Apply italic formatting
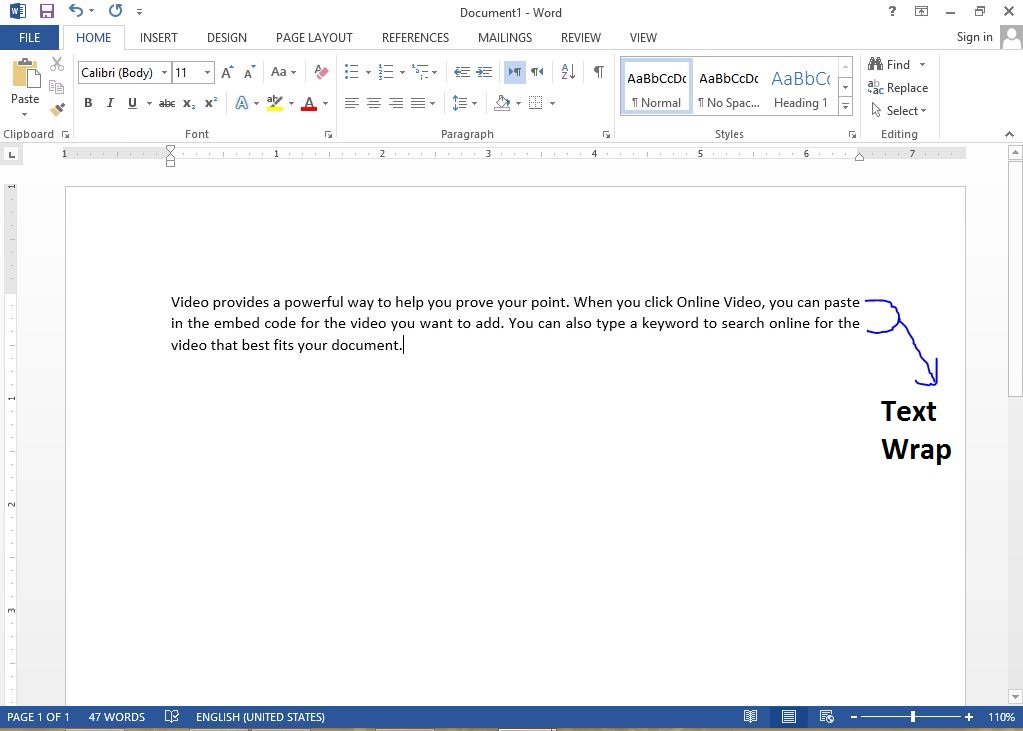Viewport: 1023px width, 731px height. pos(109,103)
